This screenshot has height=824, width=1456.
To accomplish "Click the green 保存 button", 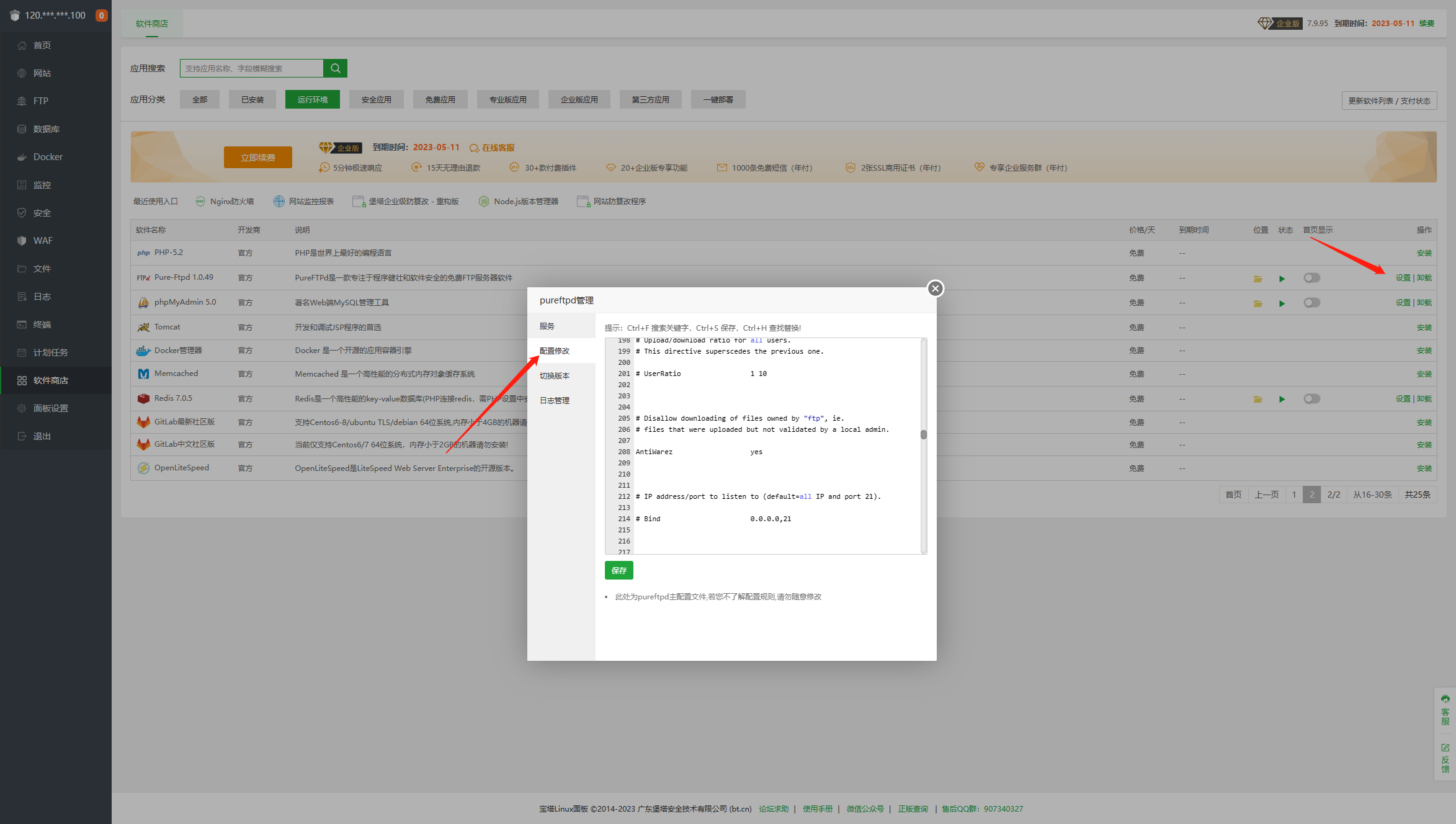I will coord(619,570).
